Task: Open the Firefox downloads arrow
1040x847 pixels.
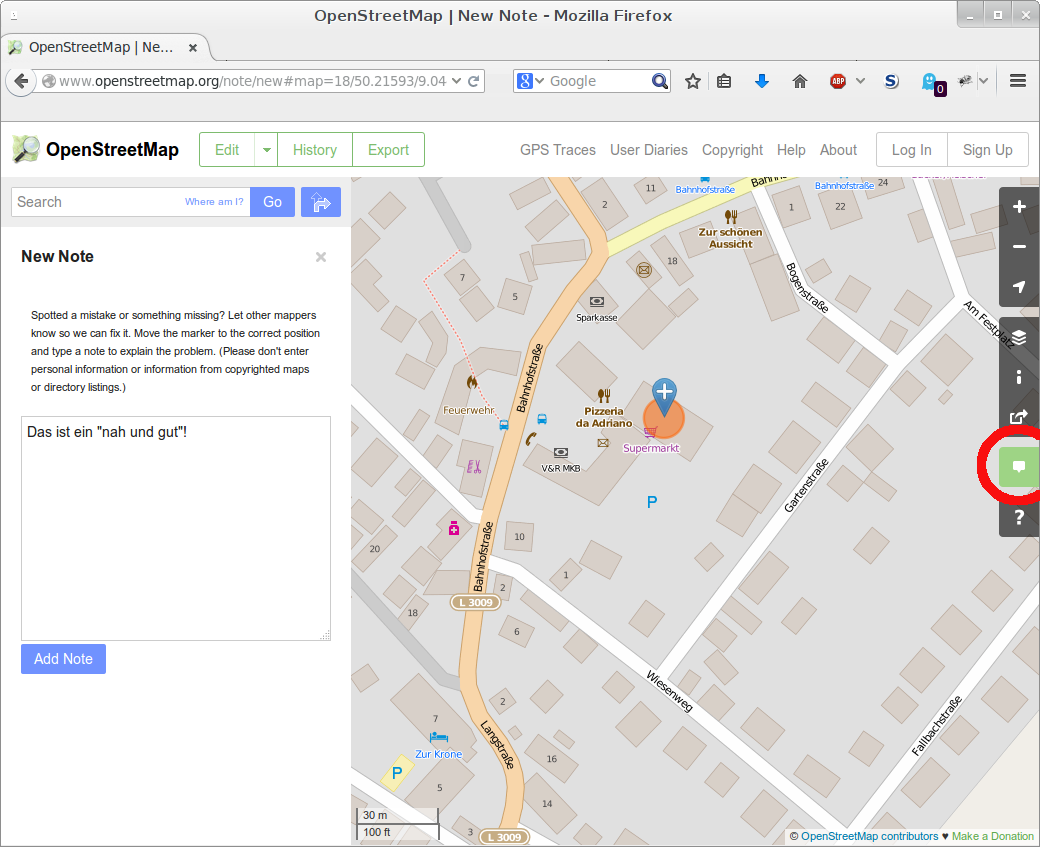Action: point(761,81)
